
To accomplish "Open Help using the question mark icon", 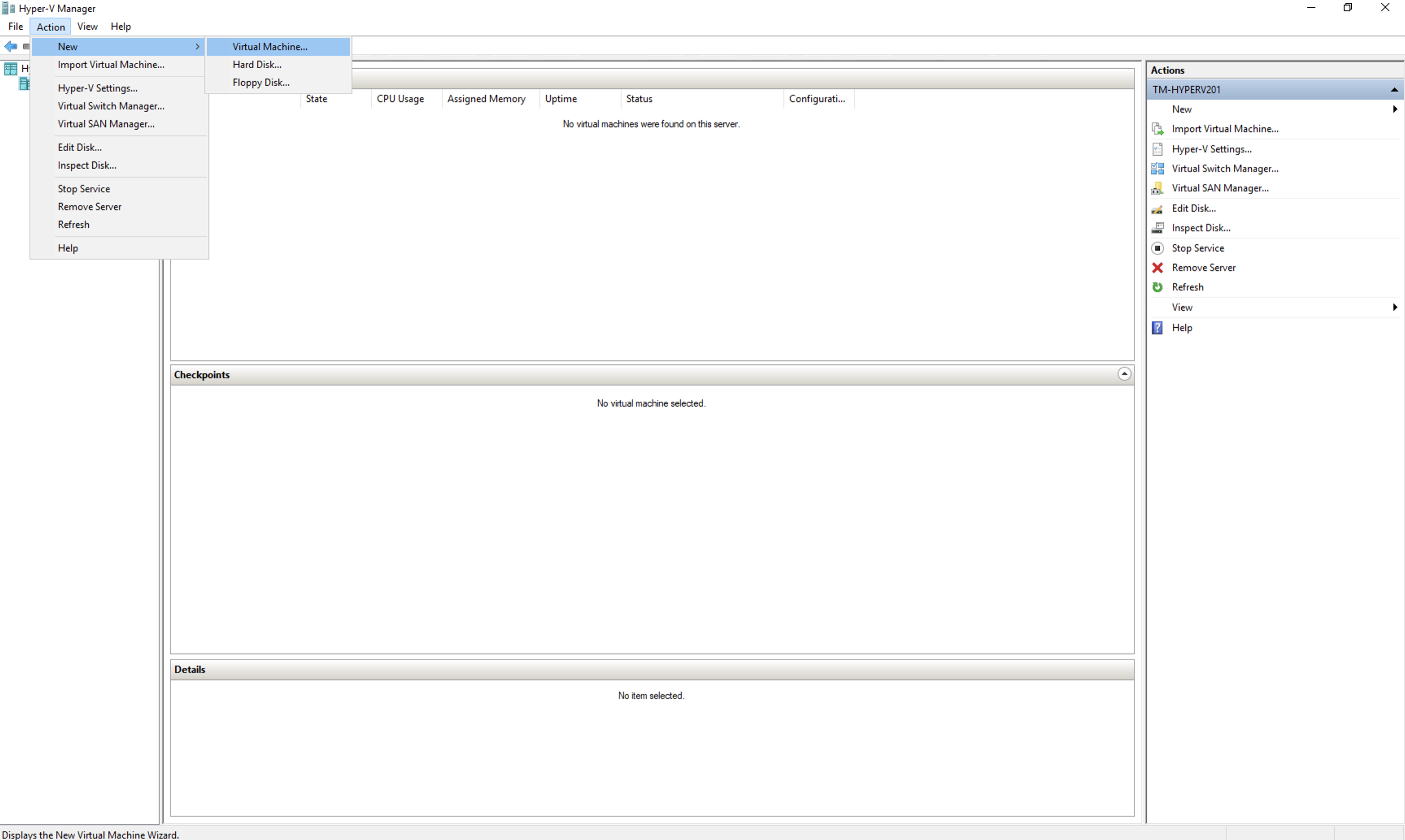I will coord(1158,327).
